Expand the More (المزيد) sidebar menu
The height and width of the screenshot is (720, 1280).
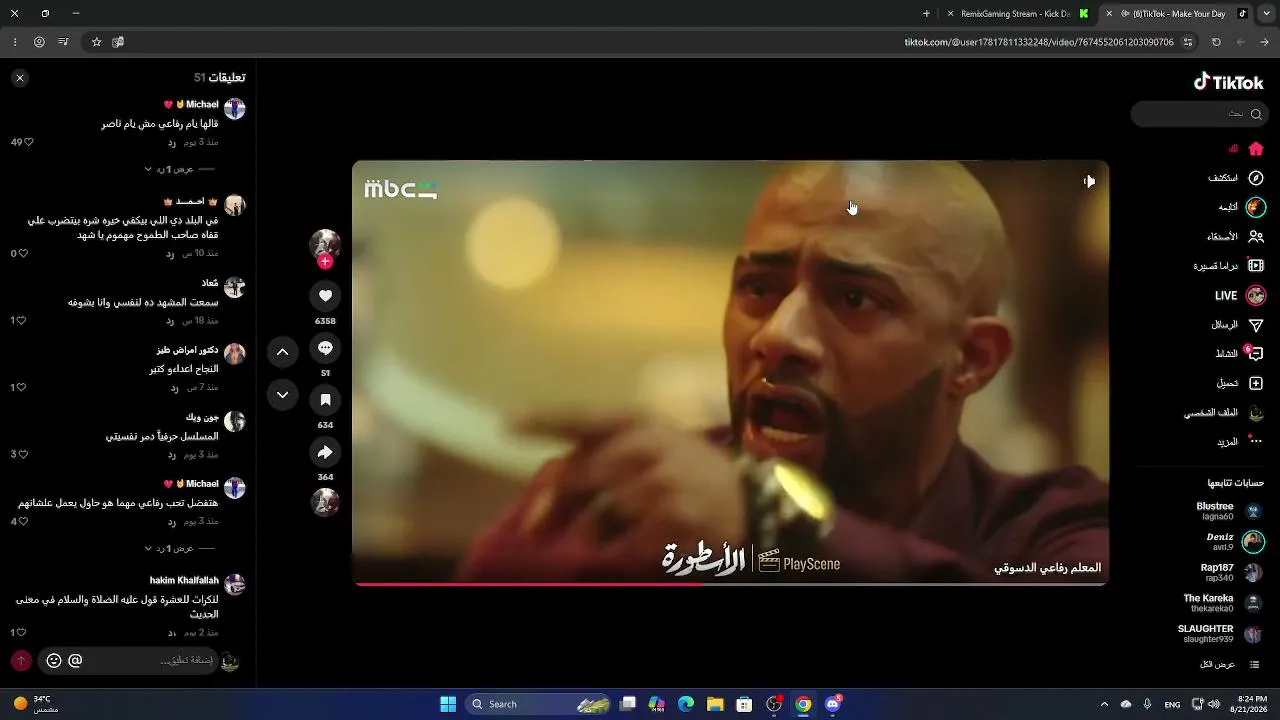(1240, 442)
